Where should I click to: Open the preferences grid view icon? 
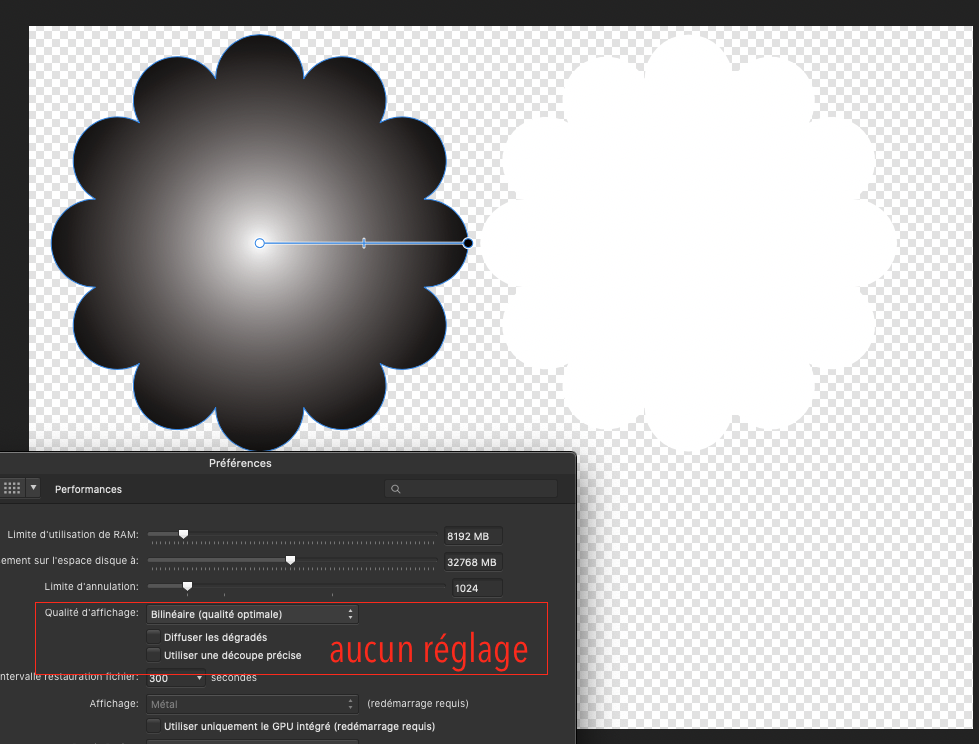click(x=12, y=488)
